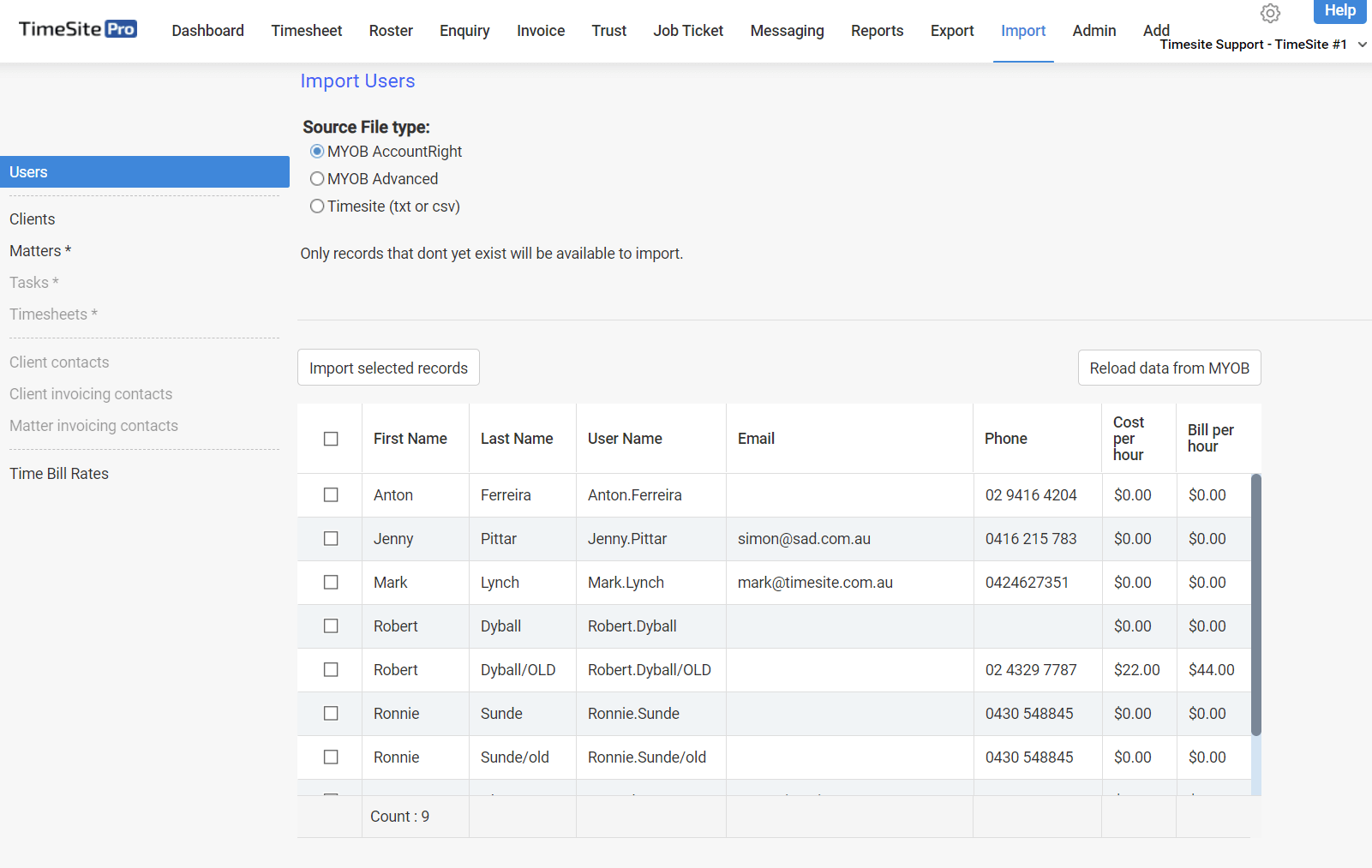Select Tasks in the sidebar
This screenshot has height=868, width=1372.
(x=34, y=283)
